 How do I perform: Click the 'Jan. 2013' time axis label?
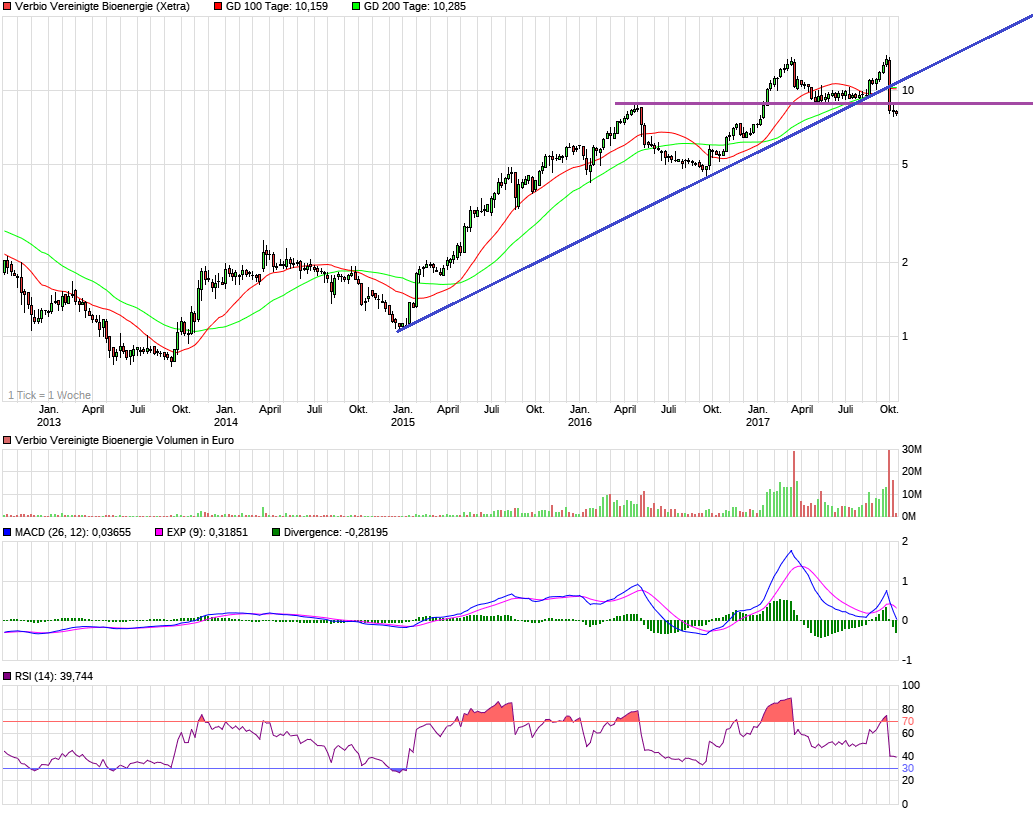(x=49, y=416)
